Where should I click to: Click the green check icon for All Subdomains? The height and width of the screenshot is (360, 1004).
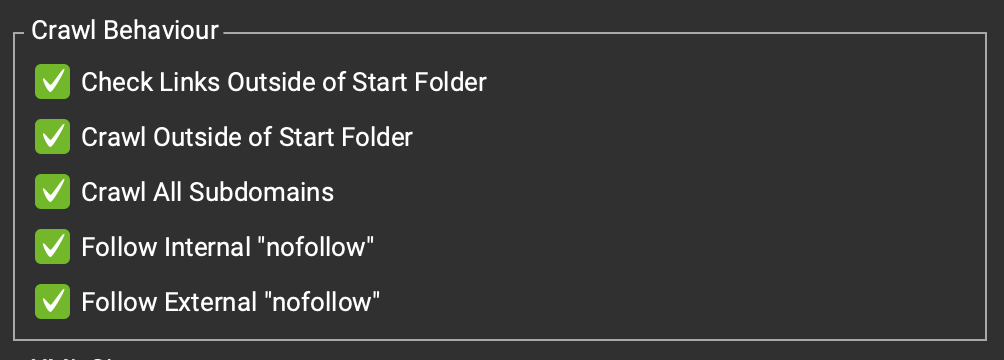[53, 192]
